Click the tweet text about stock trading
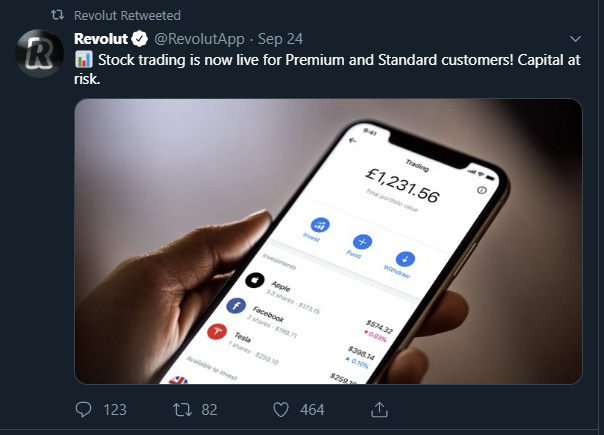604x435 pixels. pos(327,69)
